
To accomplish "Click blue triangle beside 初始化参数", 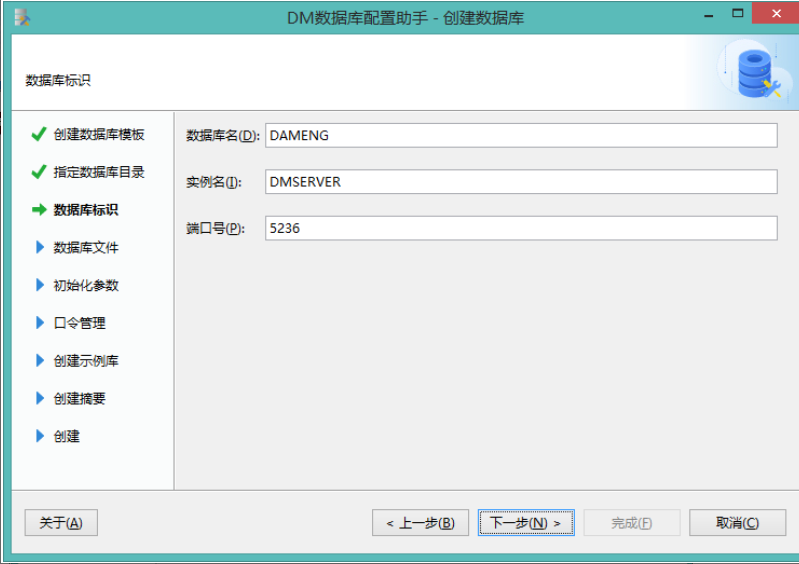I will click(40, 285).
